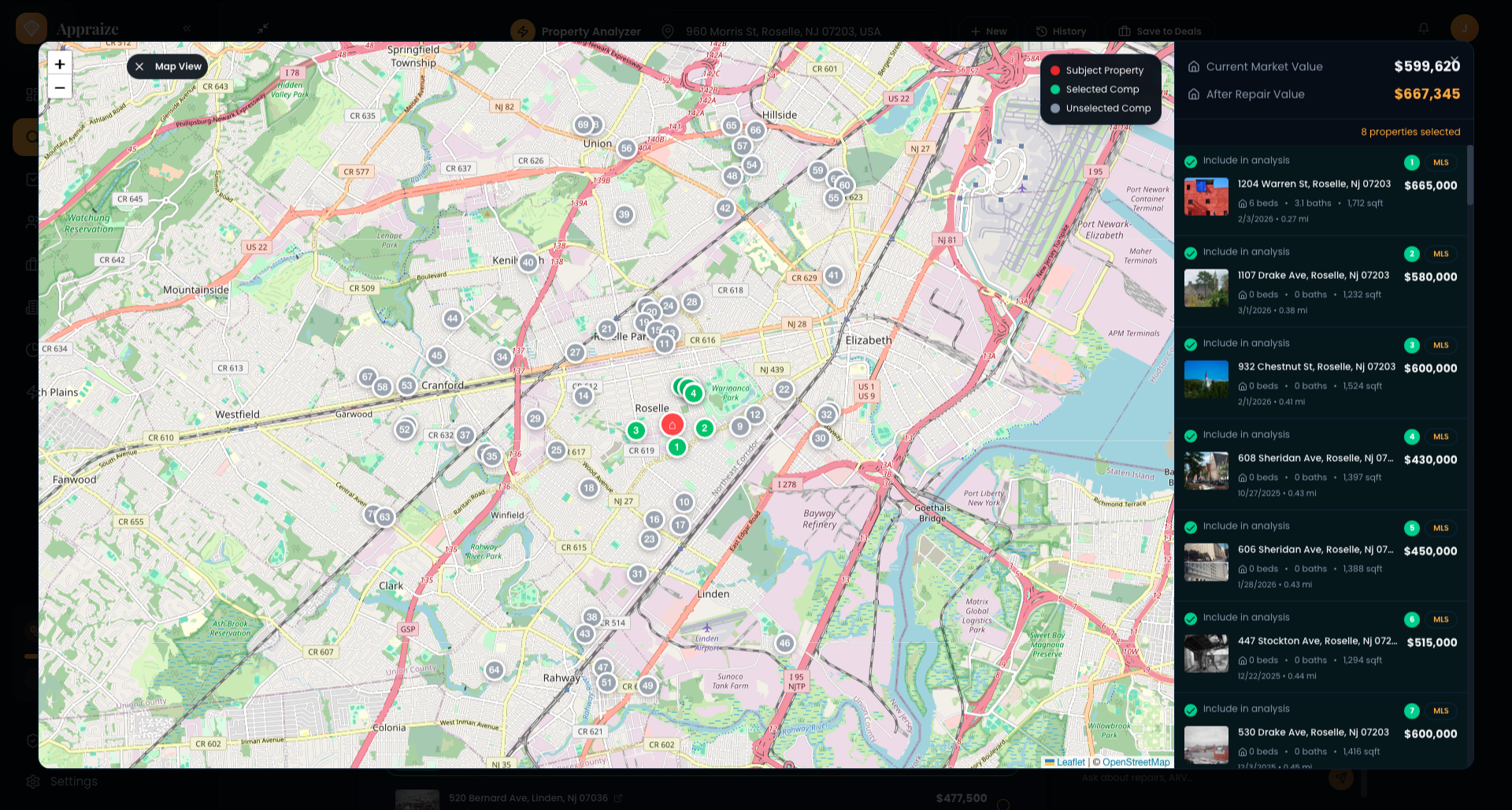This screenshot has width=1512, height=810.
Task: Click unselected comp marker 56
Action: click(x=626, y=148)
